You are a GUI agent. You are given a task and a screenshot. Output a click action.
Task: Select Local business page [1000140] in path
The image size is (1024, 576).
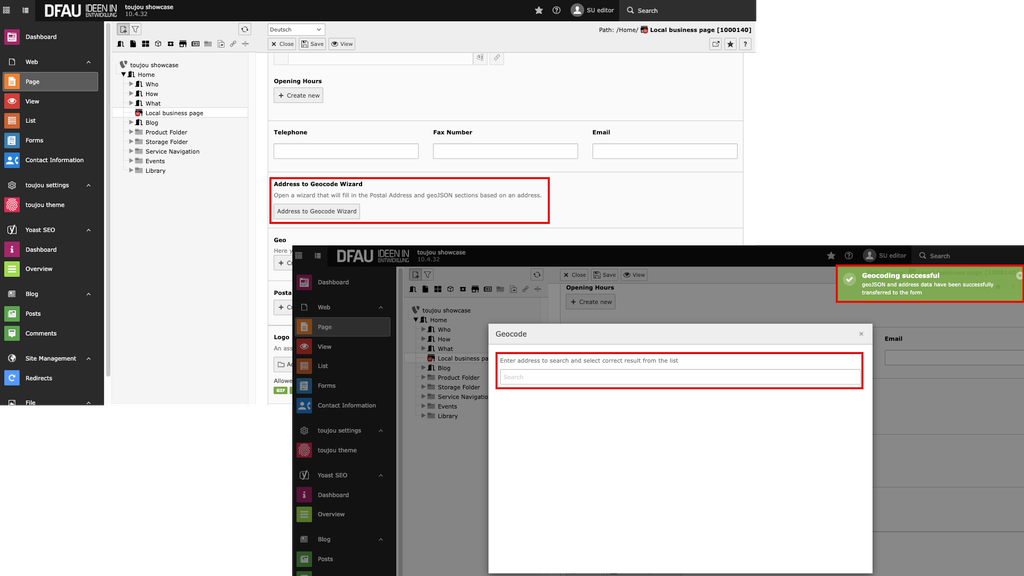point(700,30)
